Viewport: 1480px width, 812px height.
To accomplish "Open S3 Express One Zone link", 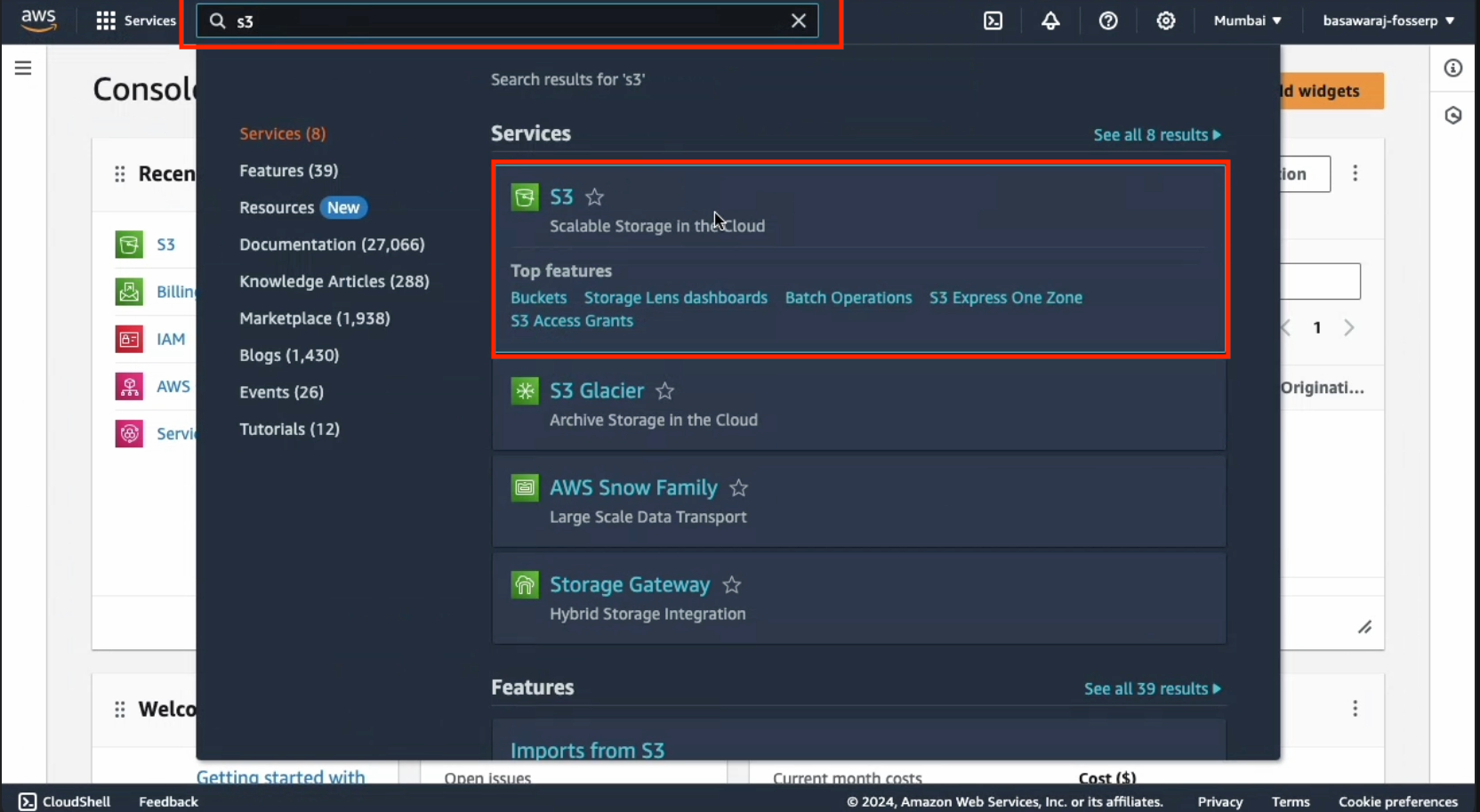I will click(1006, 298).
